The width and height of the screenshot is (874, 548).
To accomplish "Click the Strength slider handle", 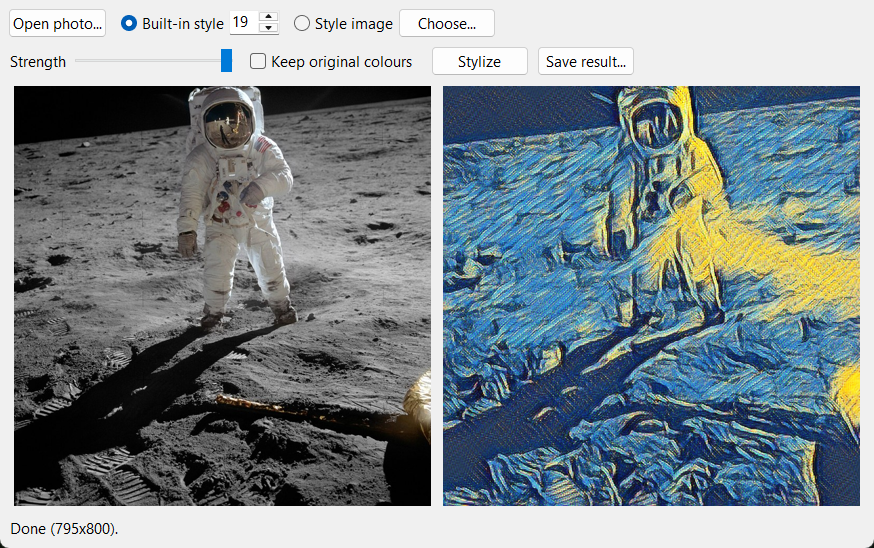I will [226, 60].
